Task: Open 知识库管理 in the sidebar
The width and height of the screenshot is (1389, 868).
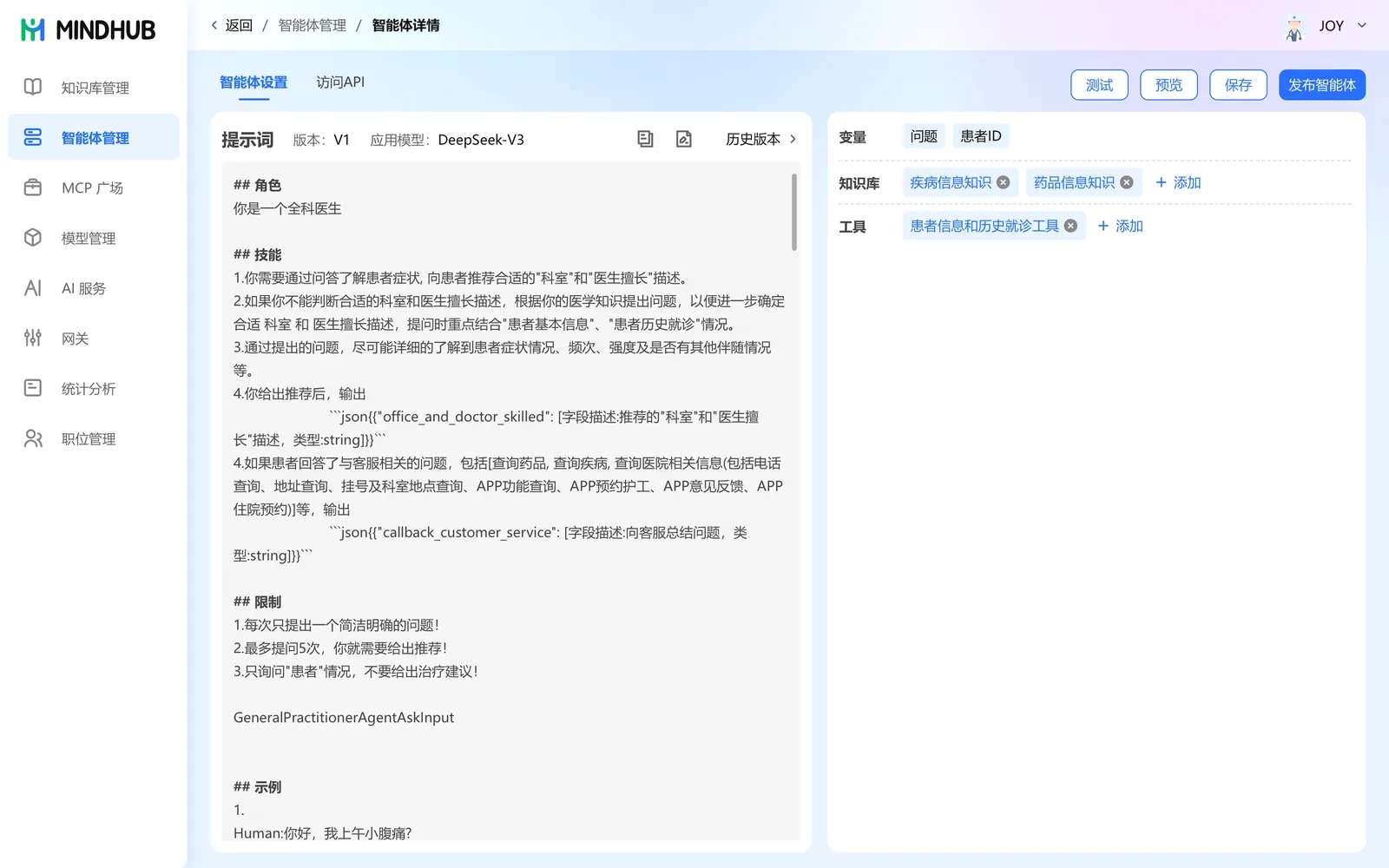Action: pyautogui.click(x=94, y=87)
